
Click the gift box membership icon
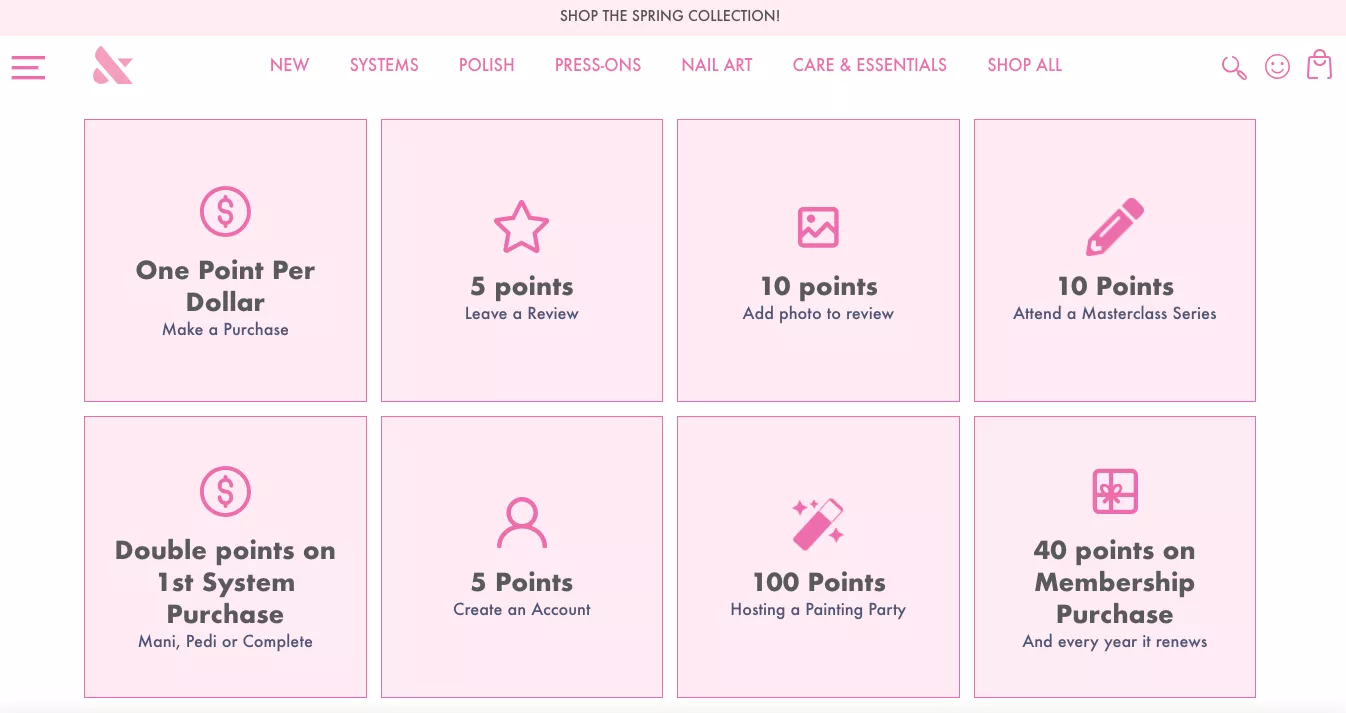(1114, 491)
